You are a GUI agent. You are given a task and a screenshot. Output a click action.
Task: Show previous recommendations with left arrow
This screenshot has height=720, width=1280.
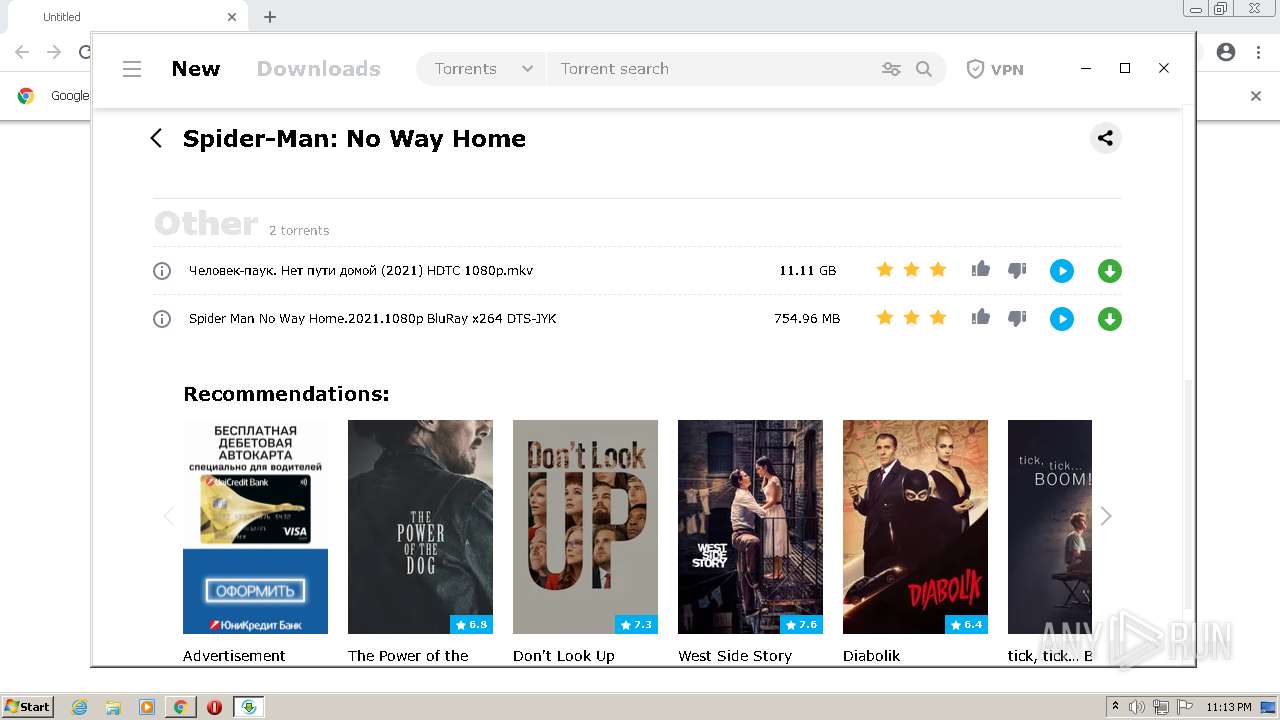(169, 516)
